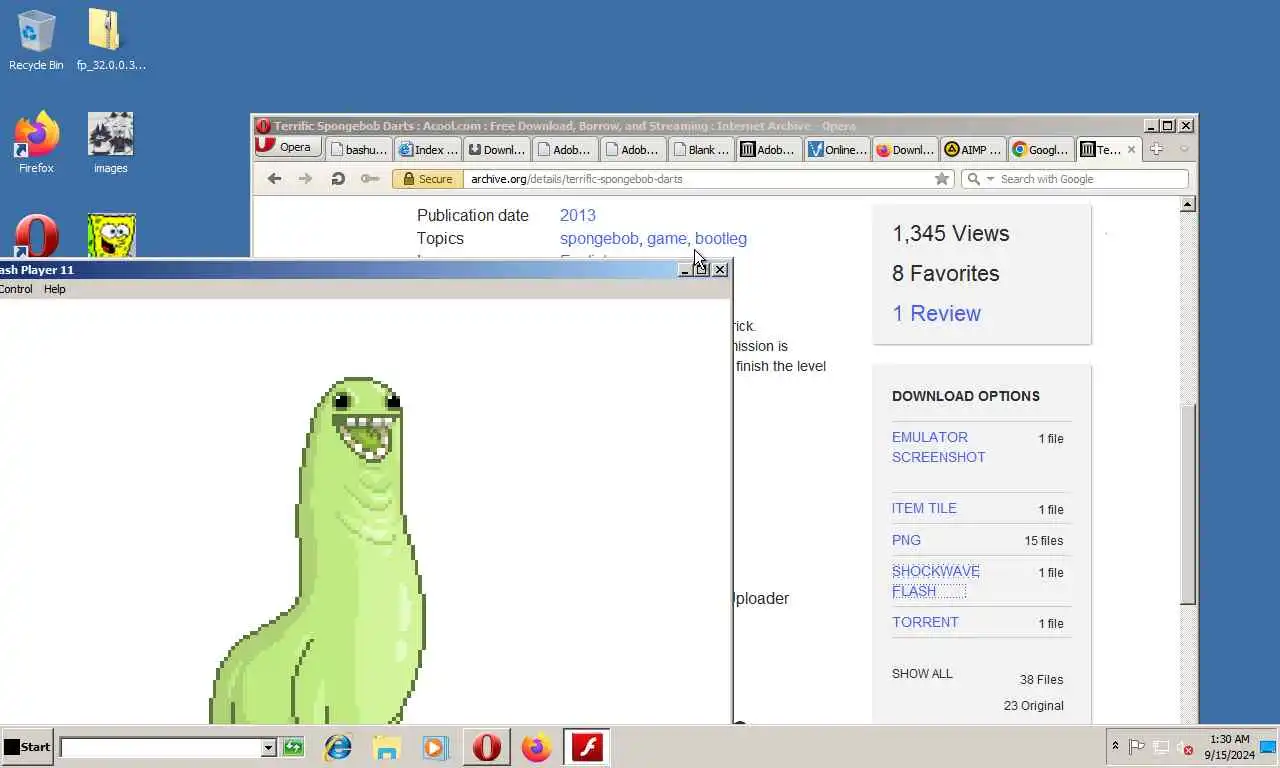Close the active Terrific Spongebob tab
The image size is (1280, 768).
1131,149
